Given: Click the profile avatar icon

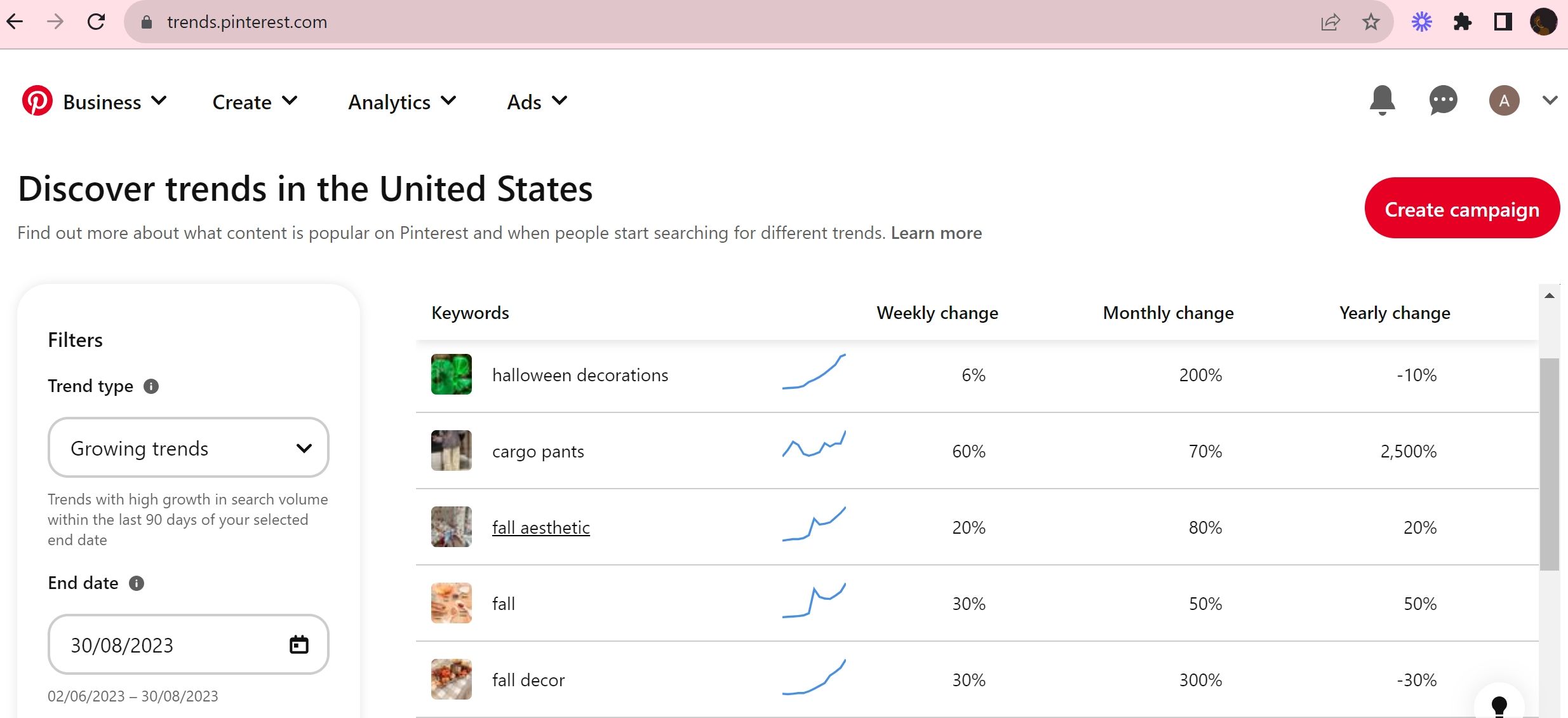Looking at the screenshot, I should [1503, 100].
